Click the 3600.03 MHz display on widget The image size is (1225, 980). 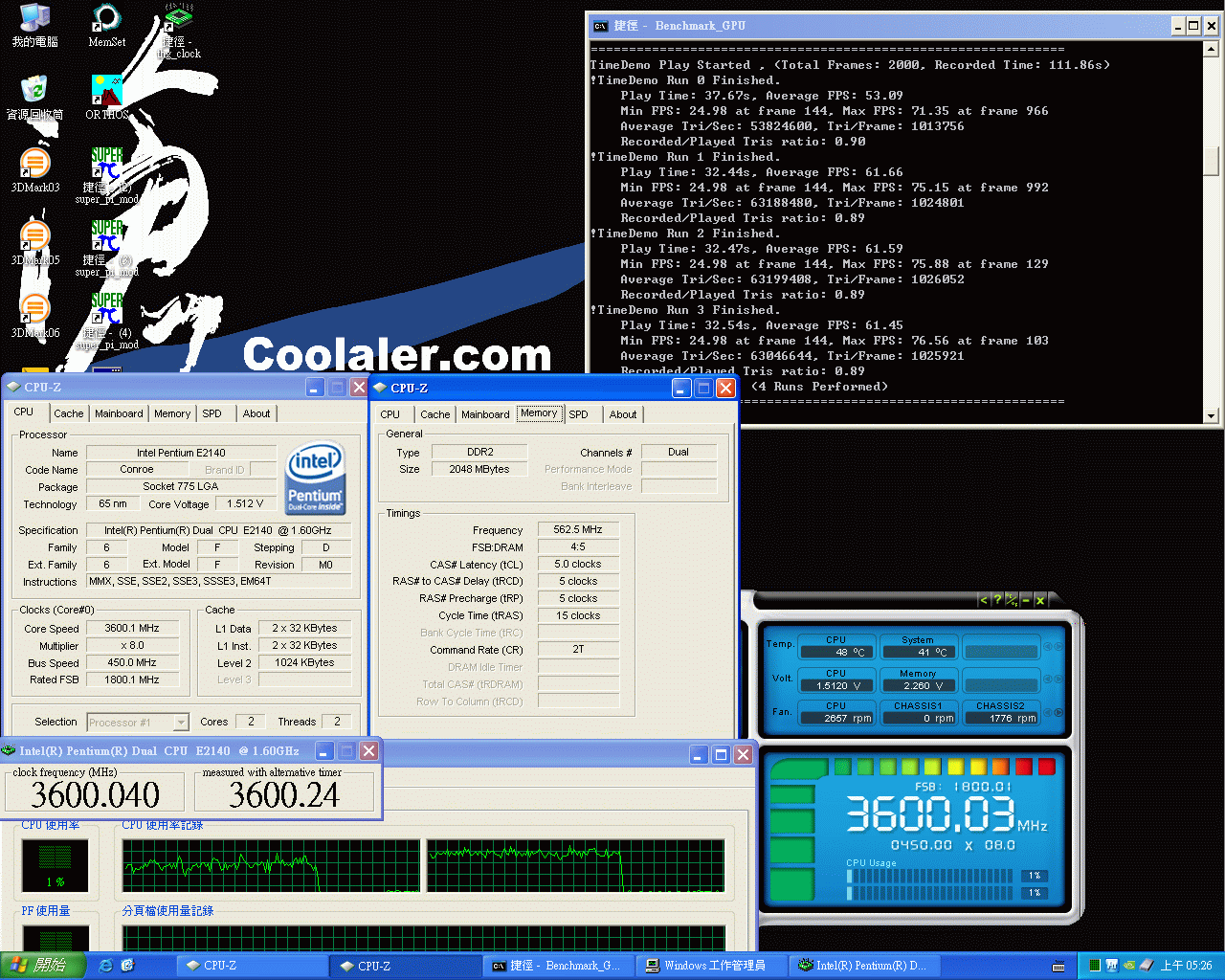pos(946,814)
